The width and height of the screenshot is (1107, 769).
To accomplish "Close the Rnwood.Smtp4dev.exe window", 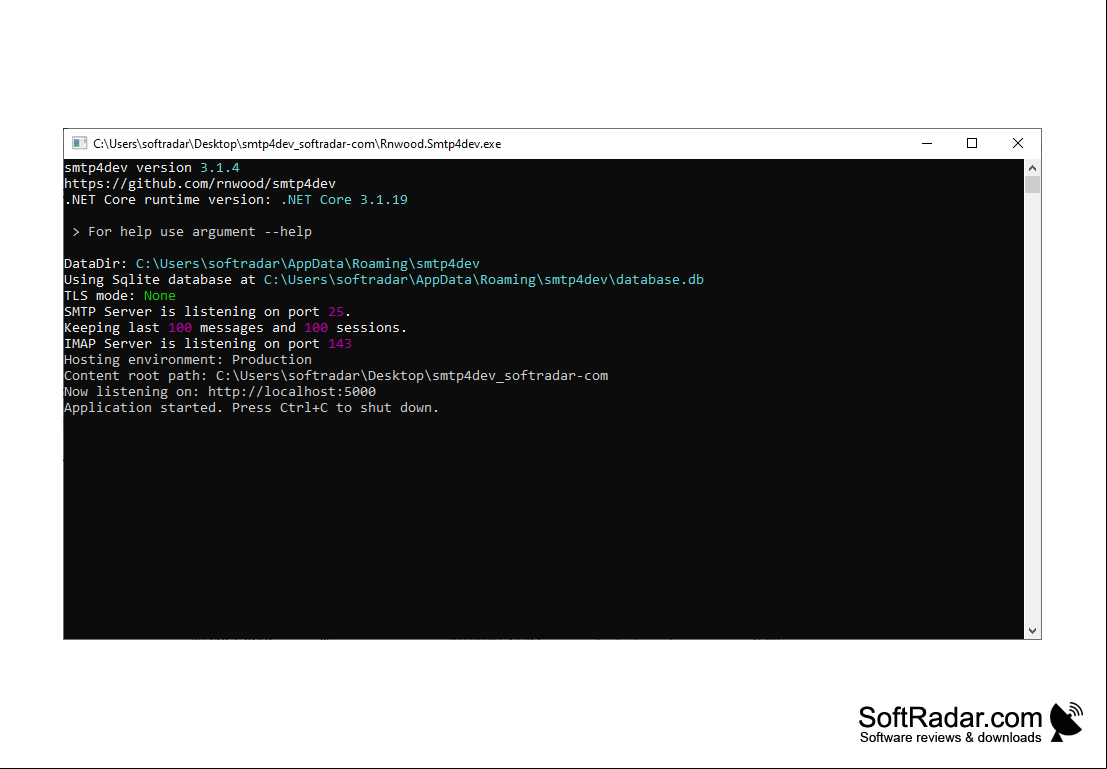I will (1017, 143).
